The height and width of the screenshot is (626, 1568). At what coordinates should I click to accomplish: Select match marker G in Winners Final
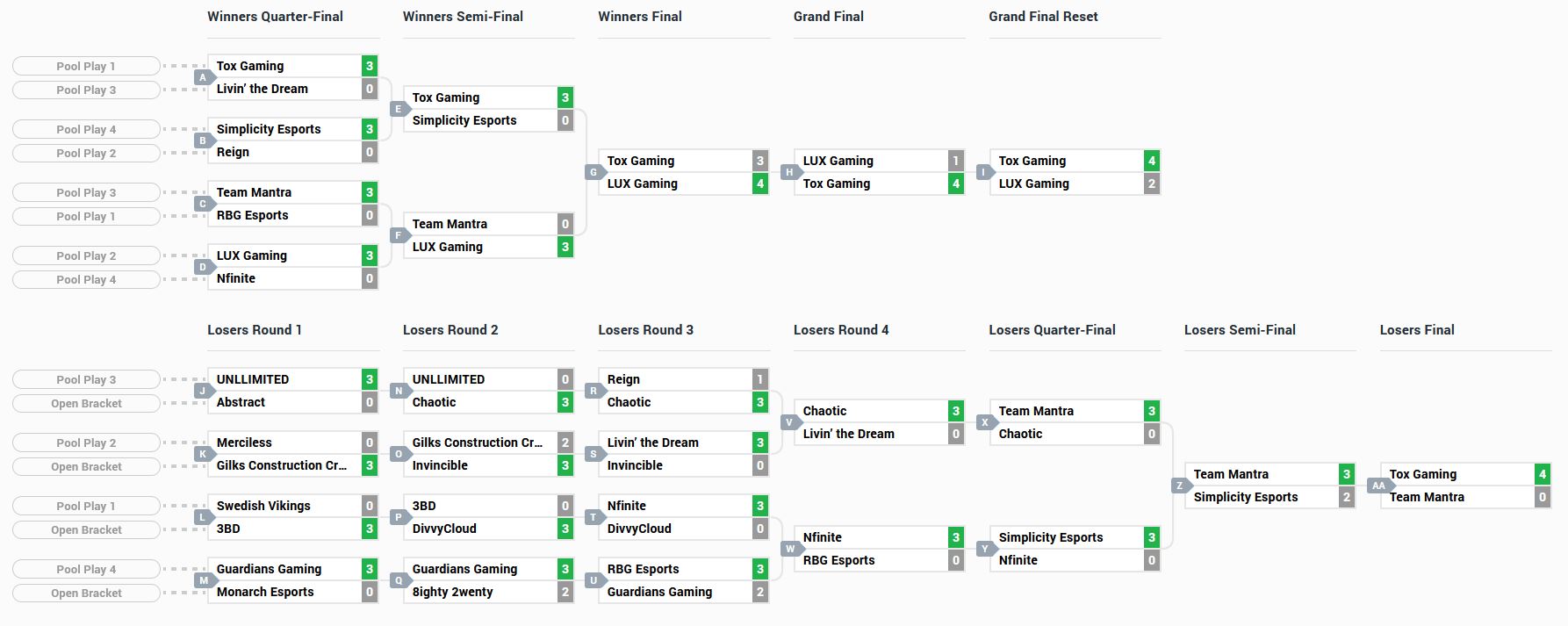coord(593,172)
